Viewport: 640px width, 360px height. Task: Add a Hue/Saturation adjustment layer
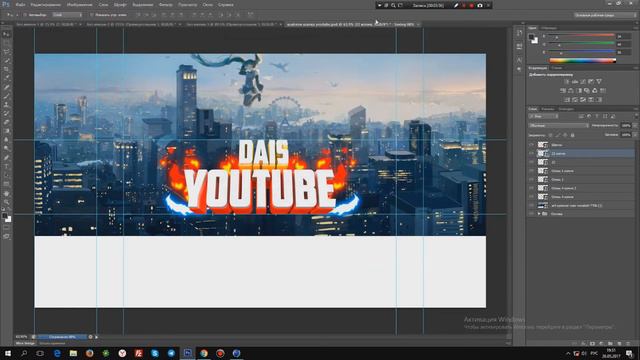[x=563, y=91]
